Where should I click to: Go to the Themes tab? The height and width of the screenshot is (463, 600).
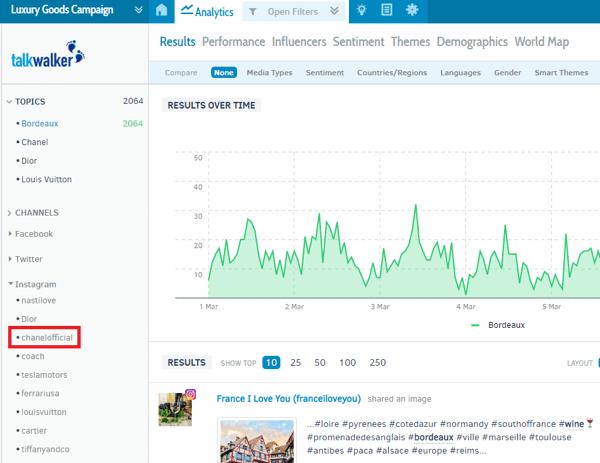pyautogui.click(x=410, y=42)
